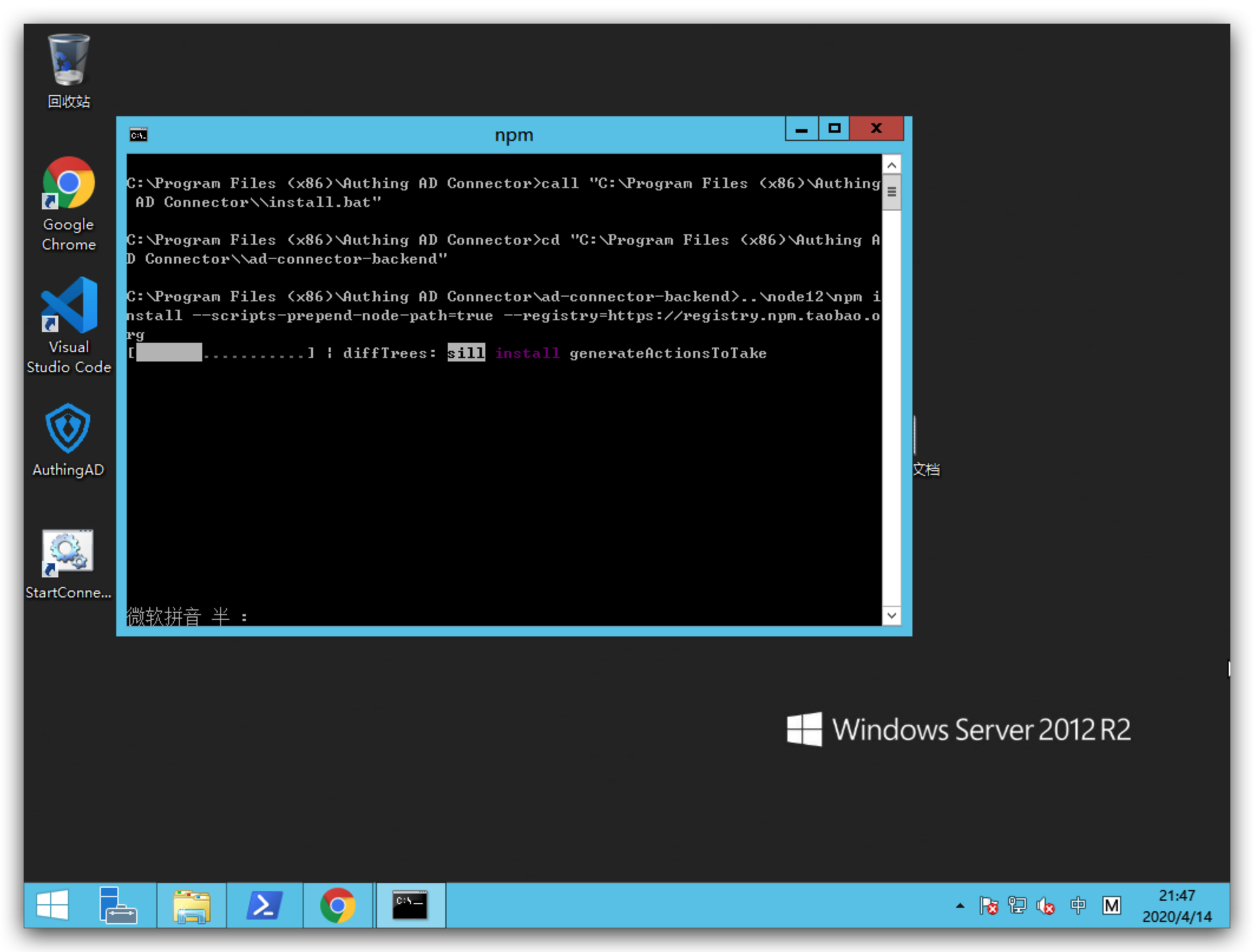
Task: Select the npm command prompt taskbar button
Action: coord(411,905)
